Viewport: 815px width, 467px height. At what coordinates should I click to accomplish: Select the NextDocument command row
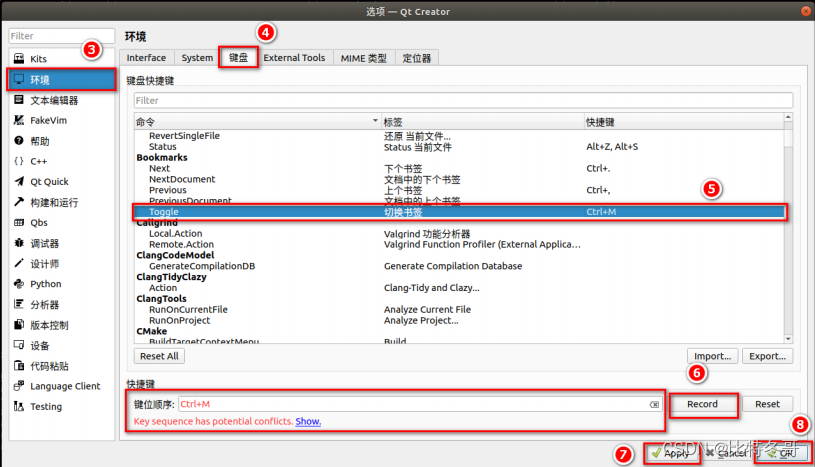(459, 179)
